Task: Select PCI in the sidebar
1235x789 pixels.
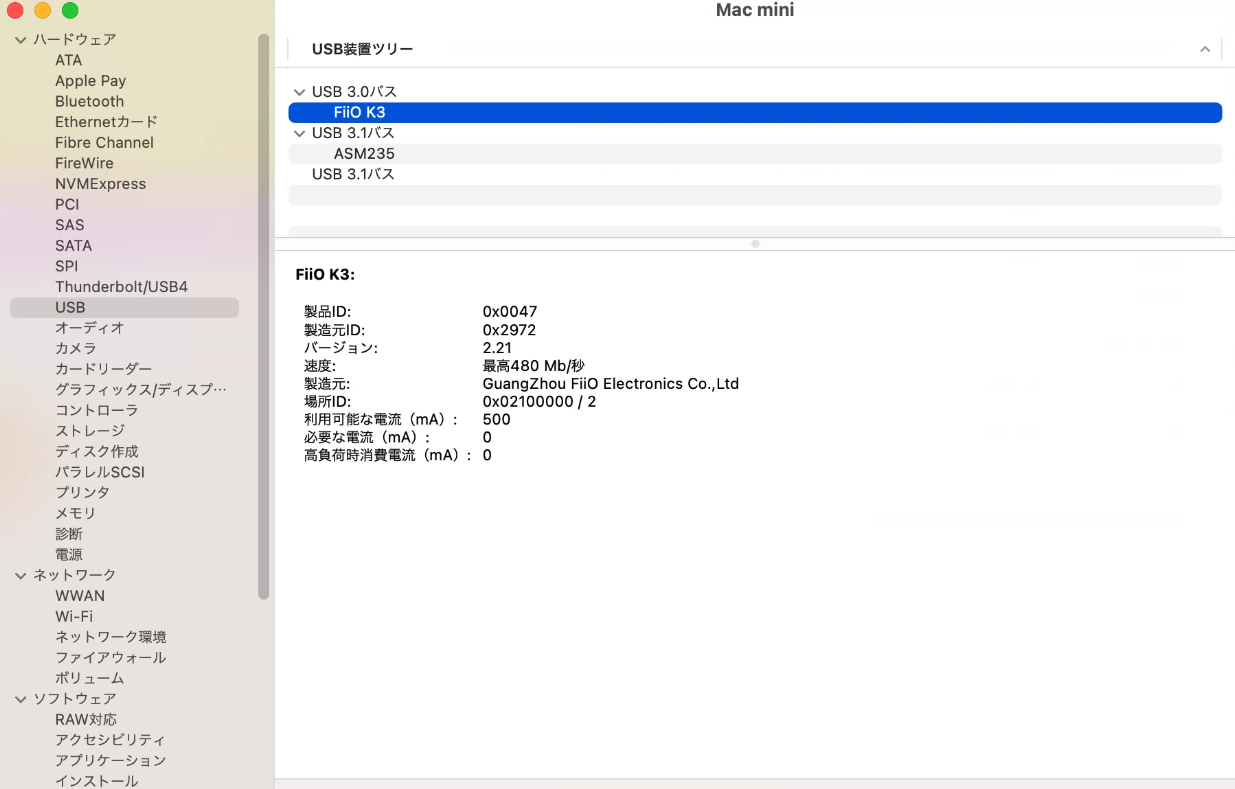Action: pos(67,204)
